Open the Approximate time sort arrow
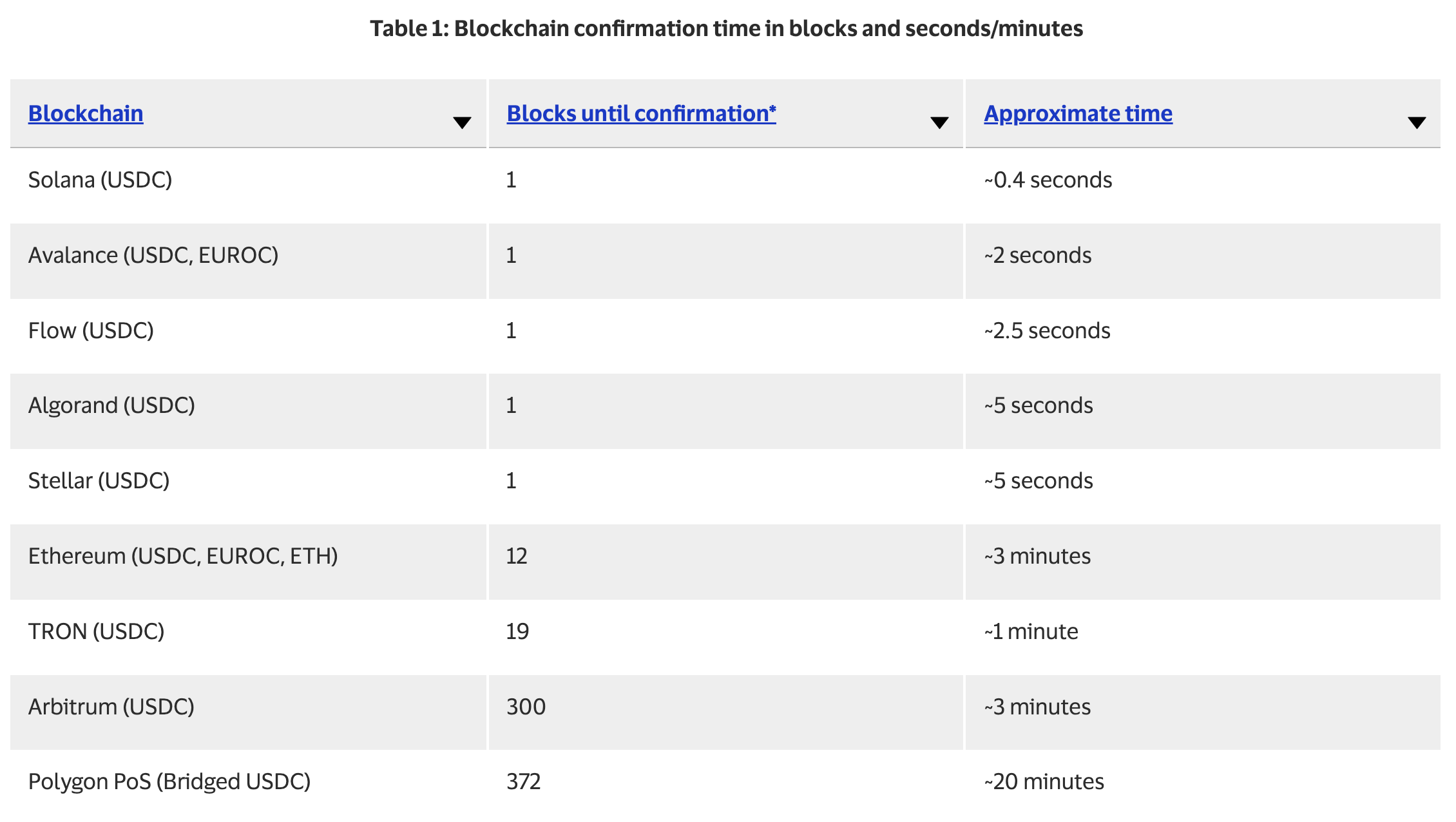This screenshot has width=1456, height=822. pyautogui.click(x=1417, y=122)
